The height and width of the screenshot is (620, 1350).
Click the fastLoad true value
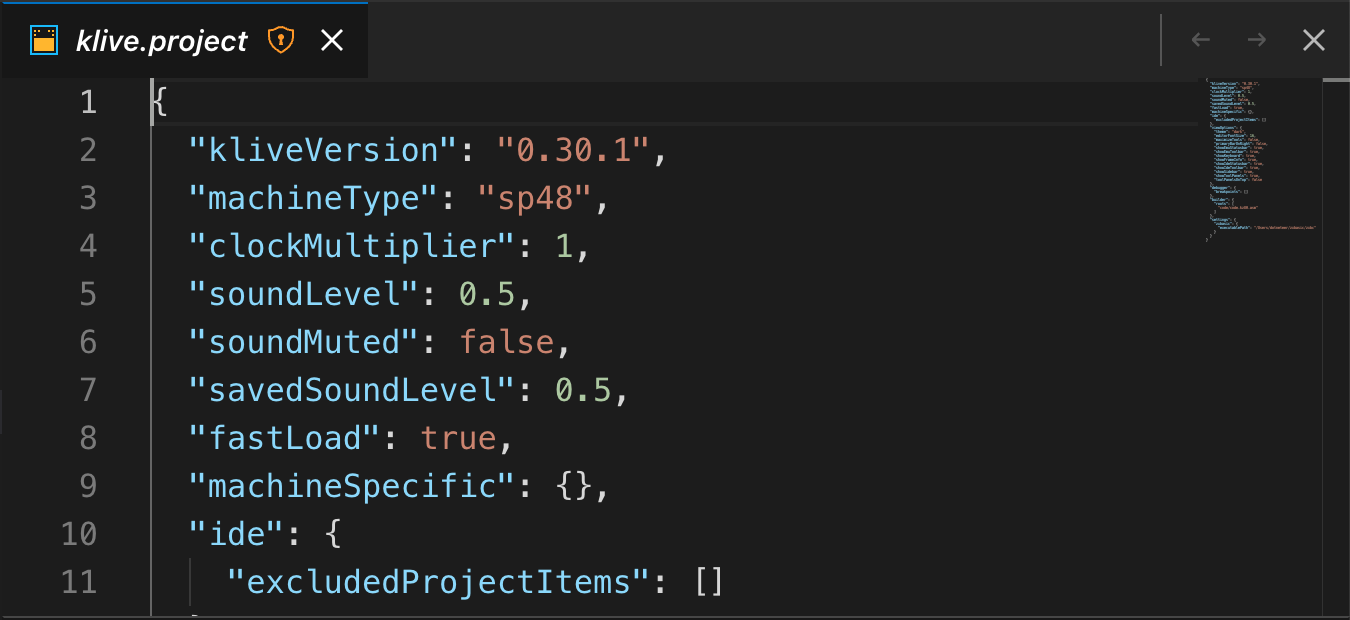(x=458, y=438)
